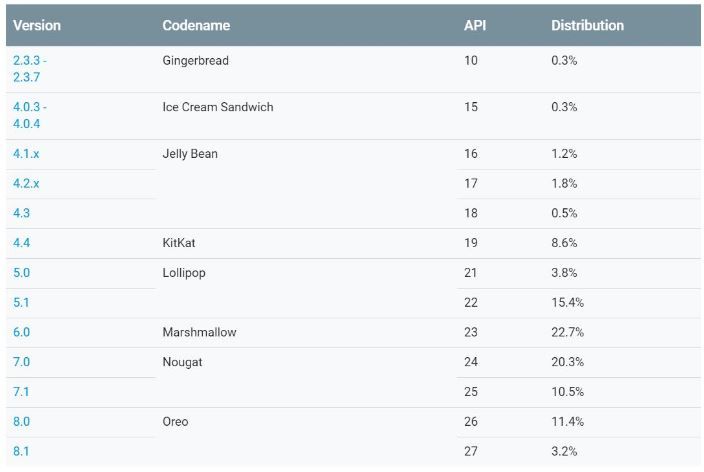Open the 6.0 Marshmallow version link
Screen dimensions: 704x472
21,332
